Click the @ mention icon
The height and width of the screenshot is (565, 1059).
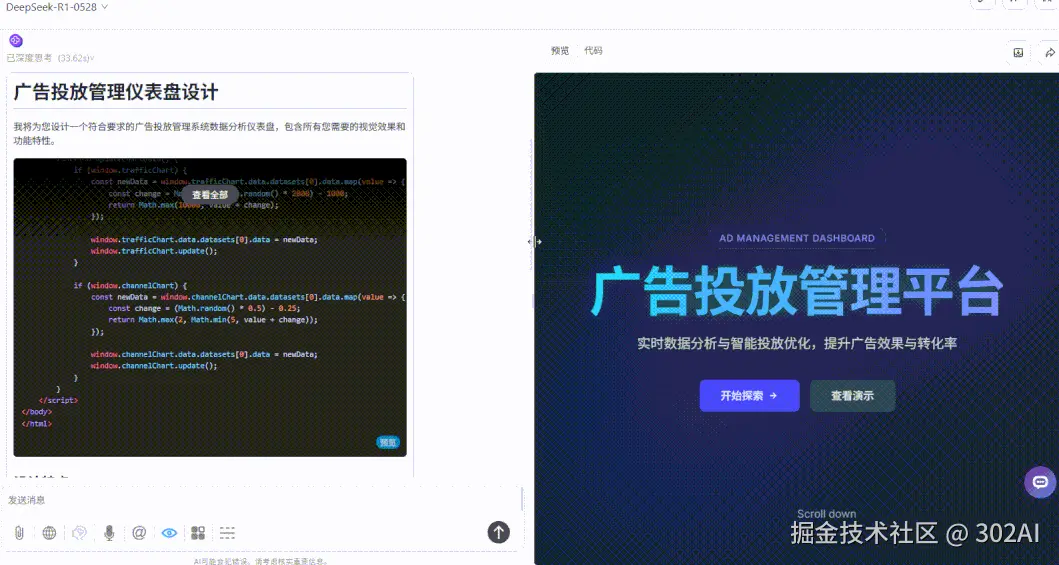139,533
